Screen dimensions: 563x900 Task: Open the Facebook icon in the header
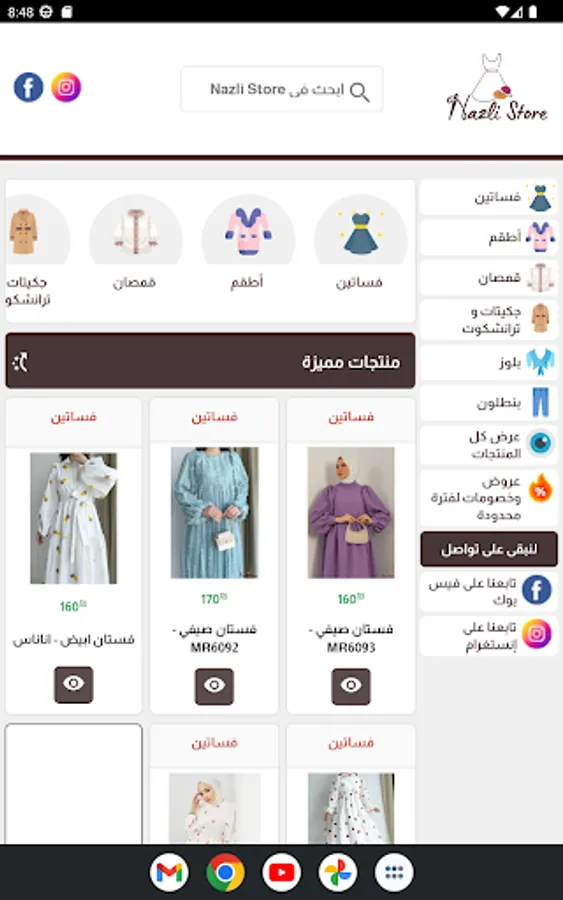point(28,88)
